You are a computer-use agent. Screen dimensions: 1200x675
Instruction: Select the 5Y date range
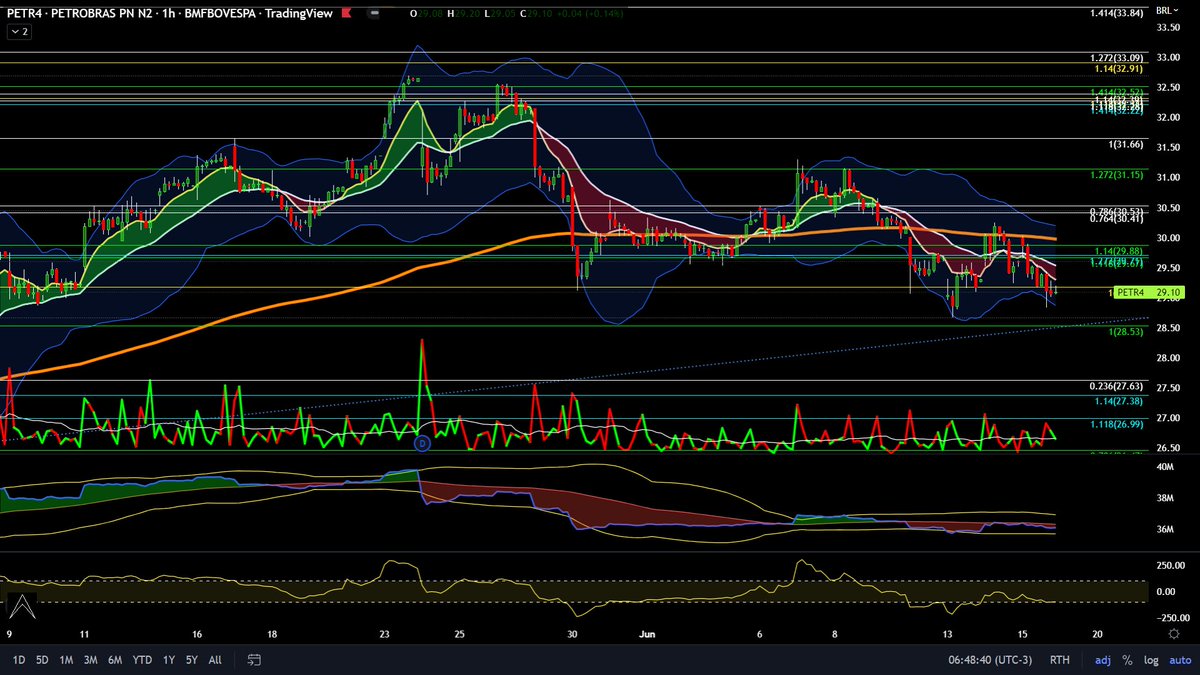(192, 660)
